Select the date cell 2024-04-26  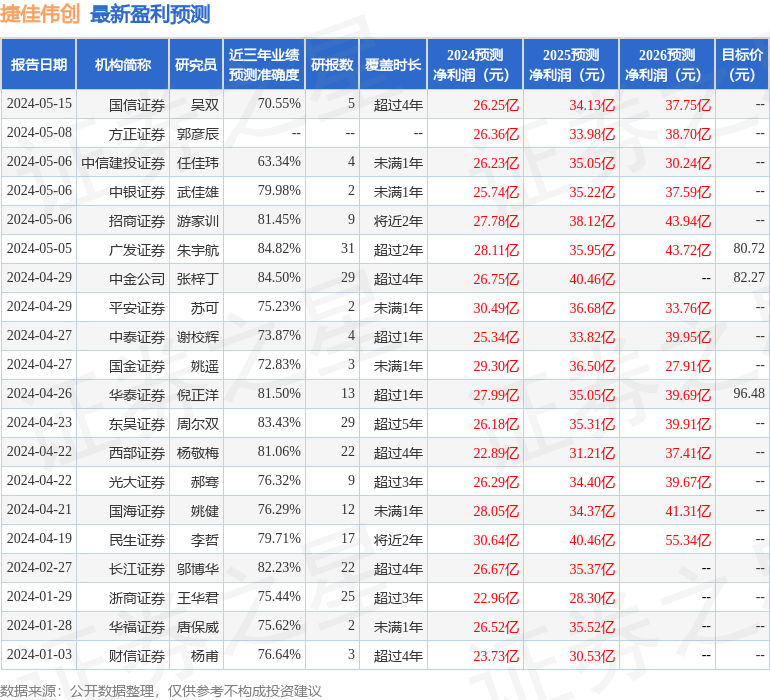39,393
